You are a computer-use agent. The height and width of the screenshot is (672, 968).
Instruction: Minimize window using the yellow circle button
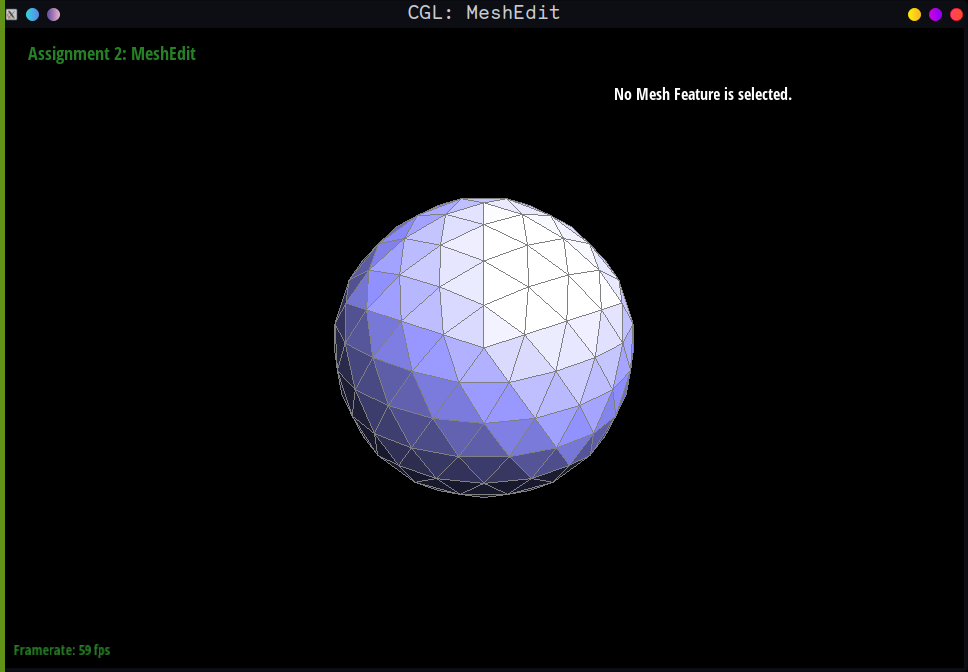pos(914,14)
